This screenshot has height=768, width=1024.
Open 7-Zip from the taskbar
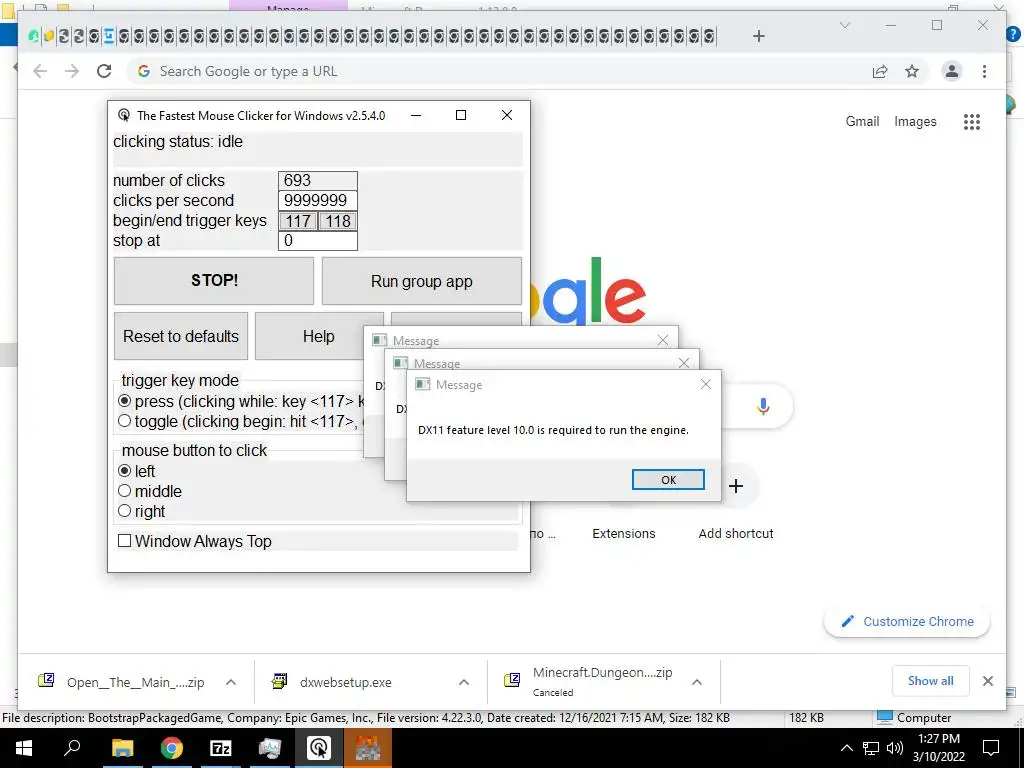point(220,748)
